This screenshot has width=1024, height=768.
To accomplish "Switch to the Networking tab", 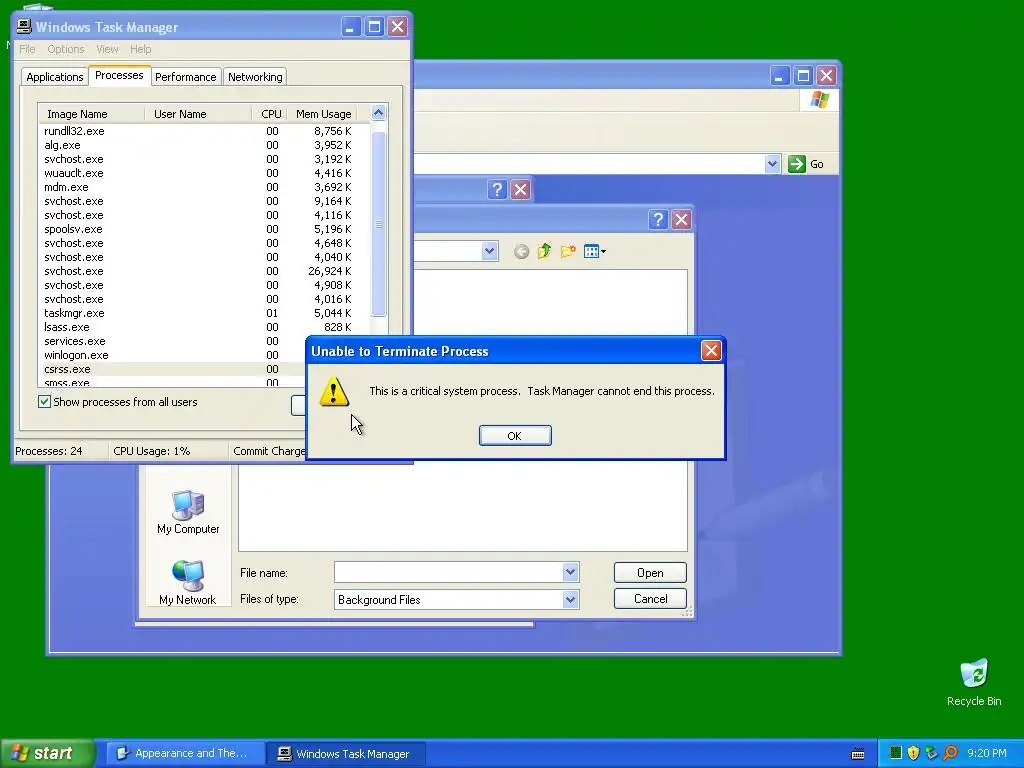I will pos(255,77).
